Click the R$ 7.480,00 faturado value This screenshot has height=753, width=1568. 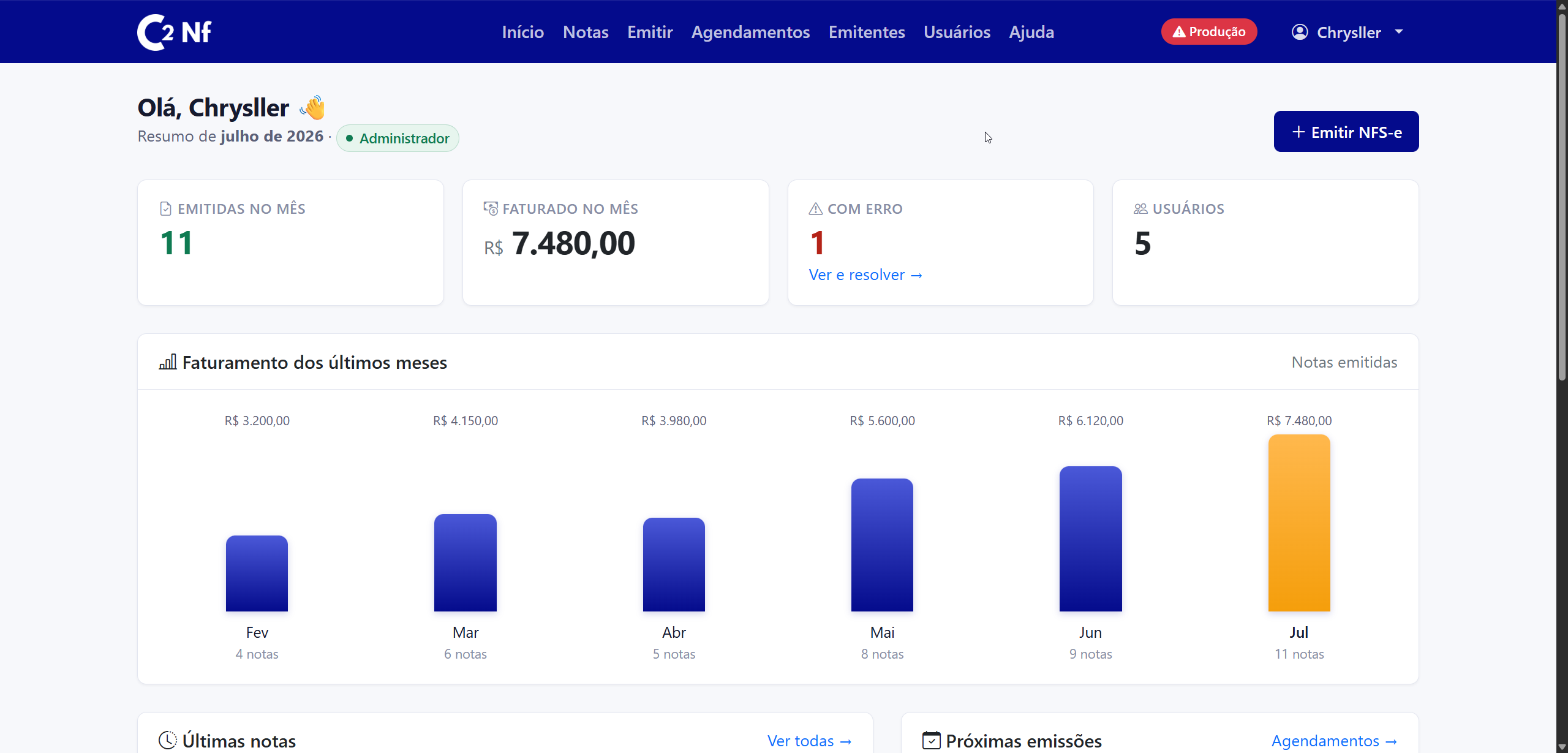[x=559, y=243]
